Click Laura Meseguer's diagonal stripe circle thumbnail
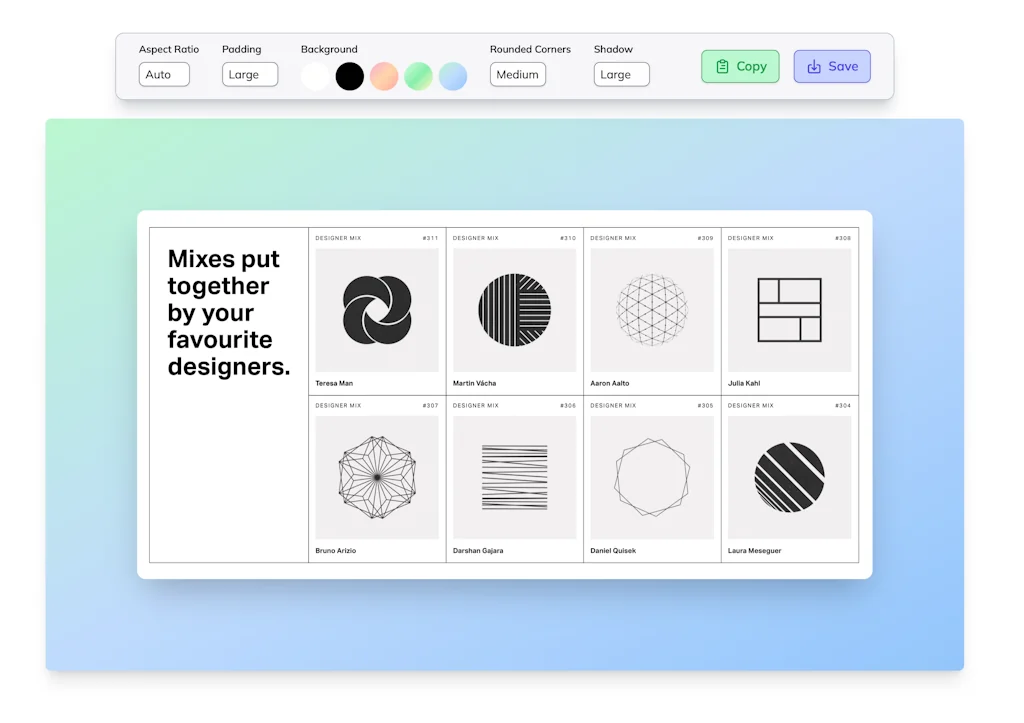 (x=790, y=477)
